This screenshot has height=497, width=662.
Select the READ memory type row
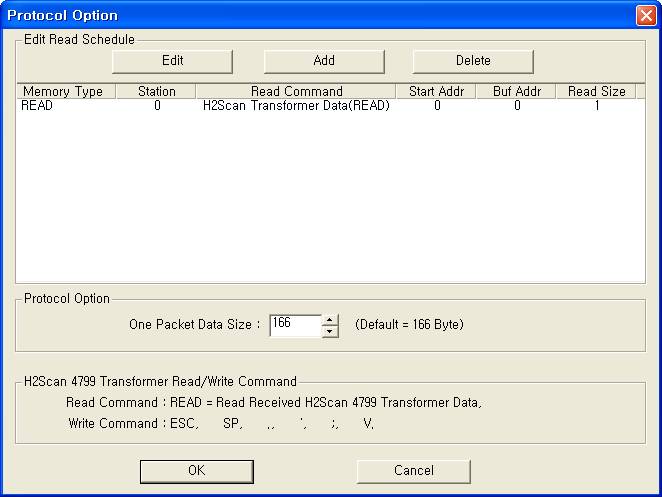click(37, 105)
